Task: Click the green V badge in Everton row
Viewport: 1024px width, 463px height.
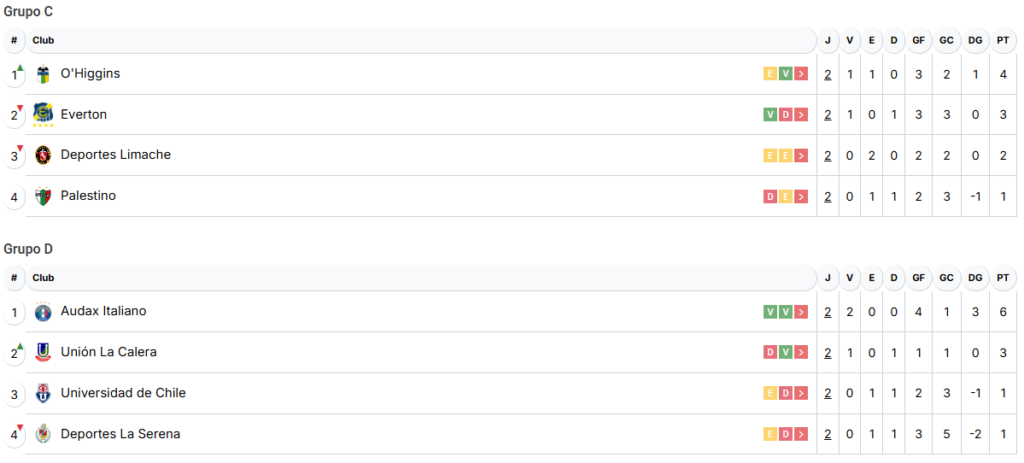Action: pyautogui.click(x=770, y=115)
